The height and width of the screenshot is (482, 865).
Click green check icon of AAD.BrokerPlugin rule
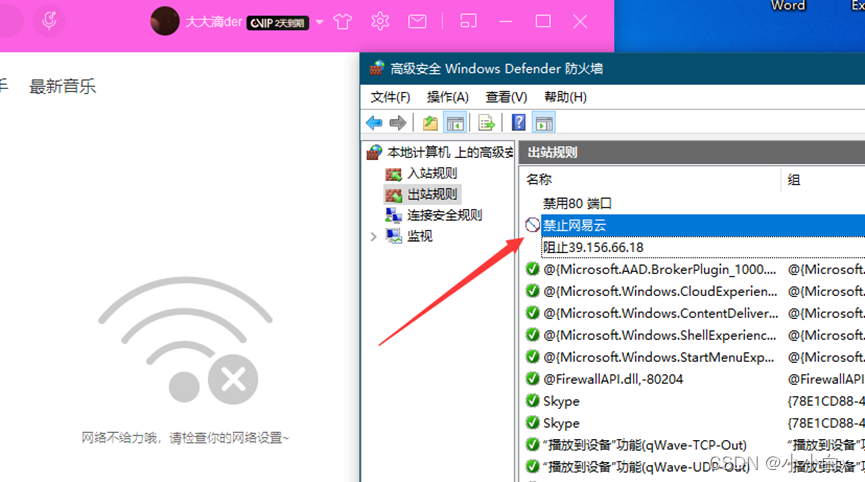click(532, 269)
